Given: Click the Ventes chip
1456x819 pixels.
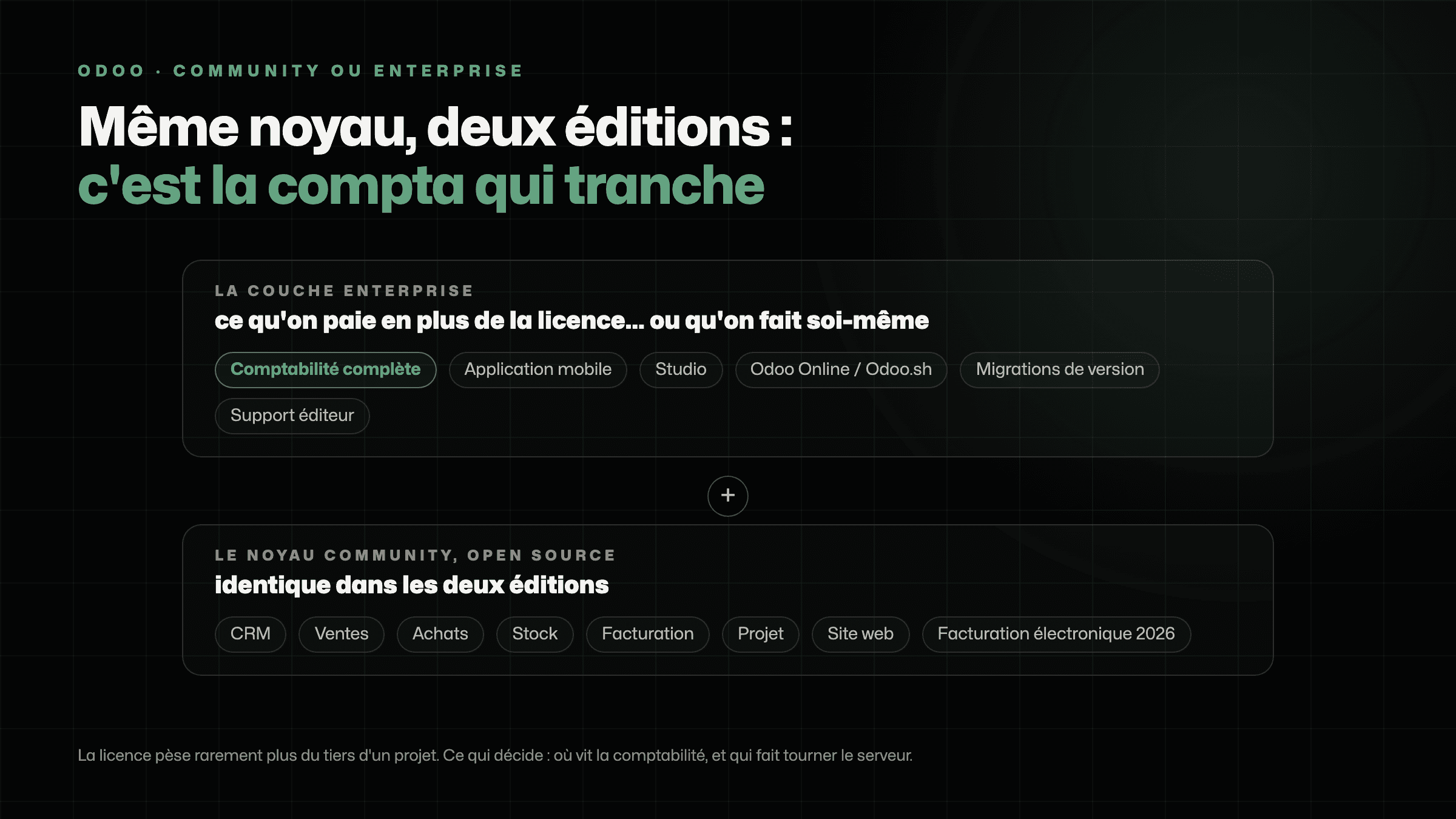Looking at the screenshot, I should pyautogui.click(x=341, y=634).
